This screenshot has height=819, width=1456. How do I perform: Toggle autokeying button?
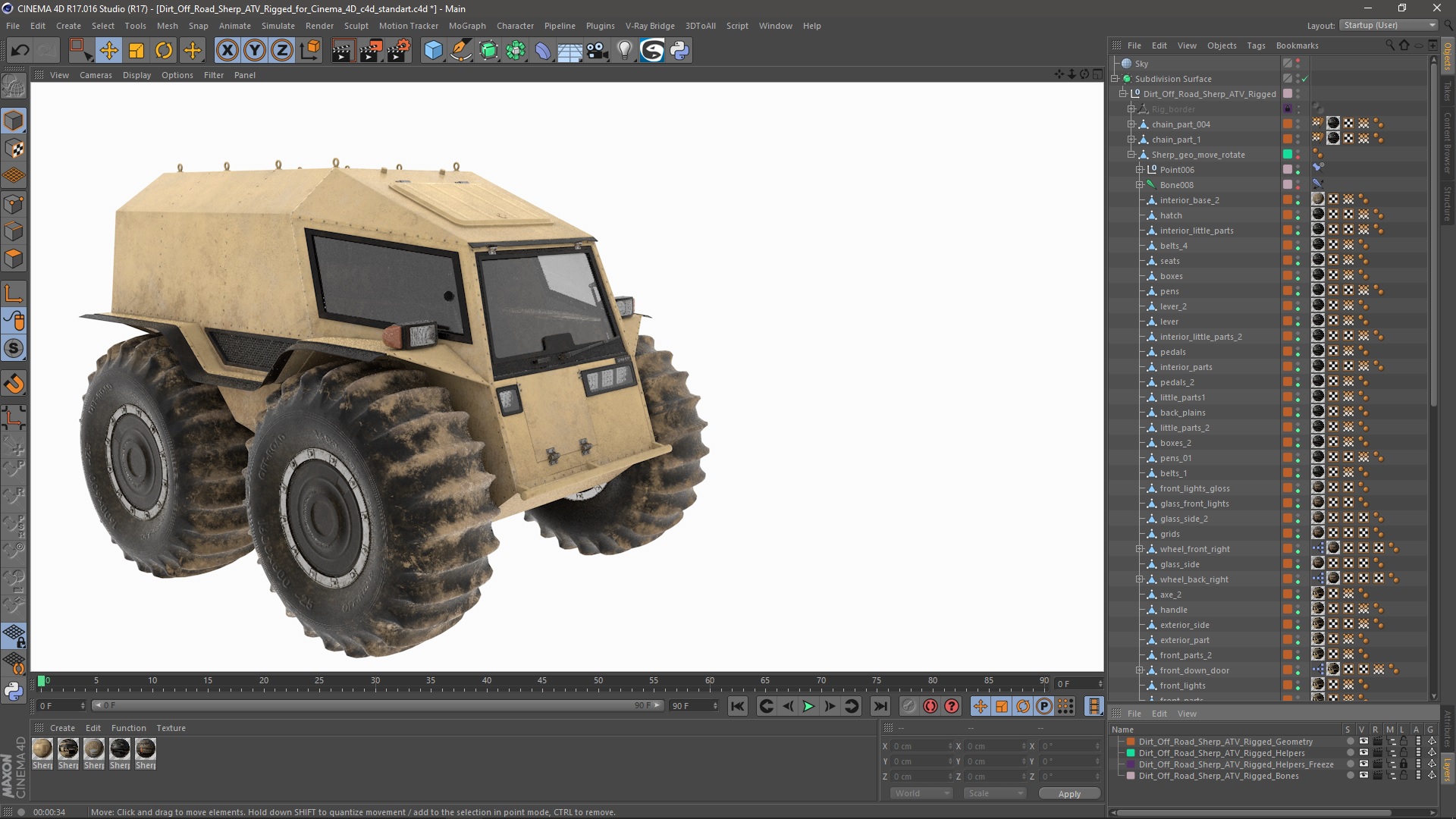point(930,707)
